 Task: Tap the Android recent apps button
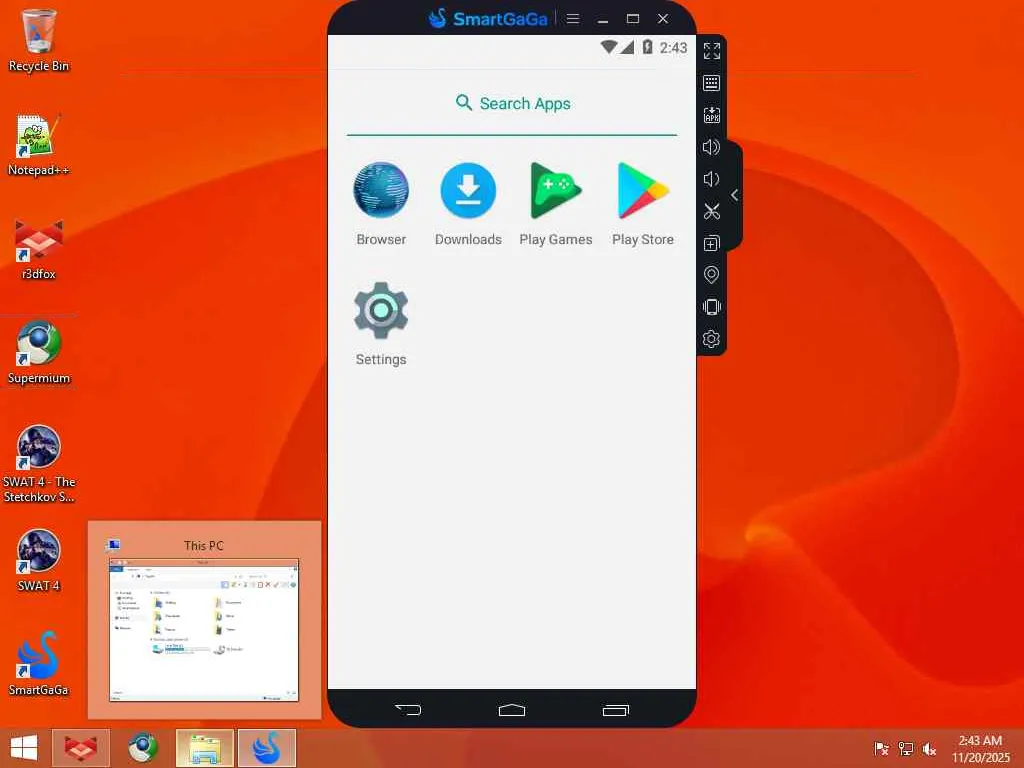[615, 710]
